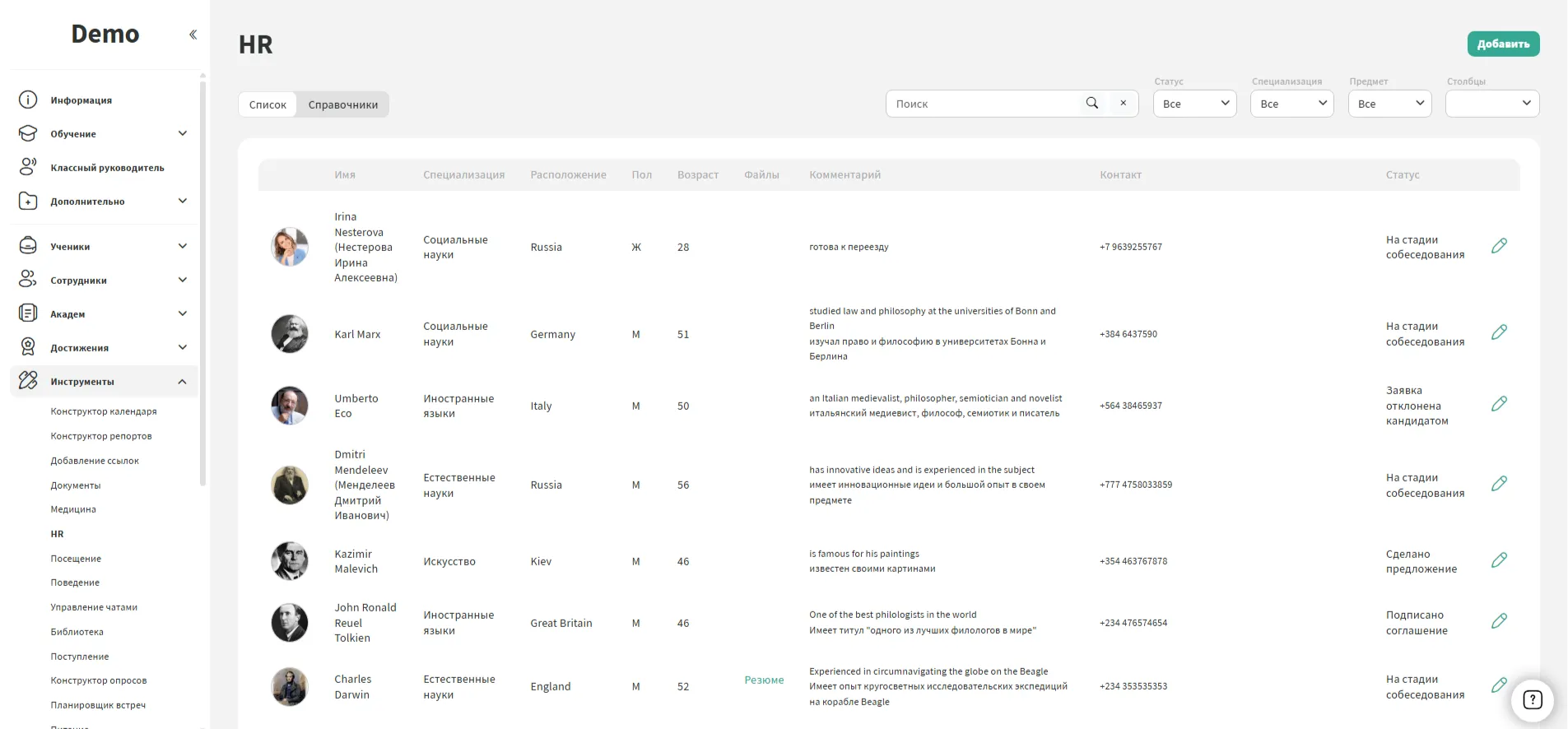Select the Список tab
Screen dimensions: 1568x729
(x=268, y=104)
